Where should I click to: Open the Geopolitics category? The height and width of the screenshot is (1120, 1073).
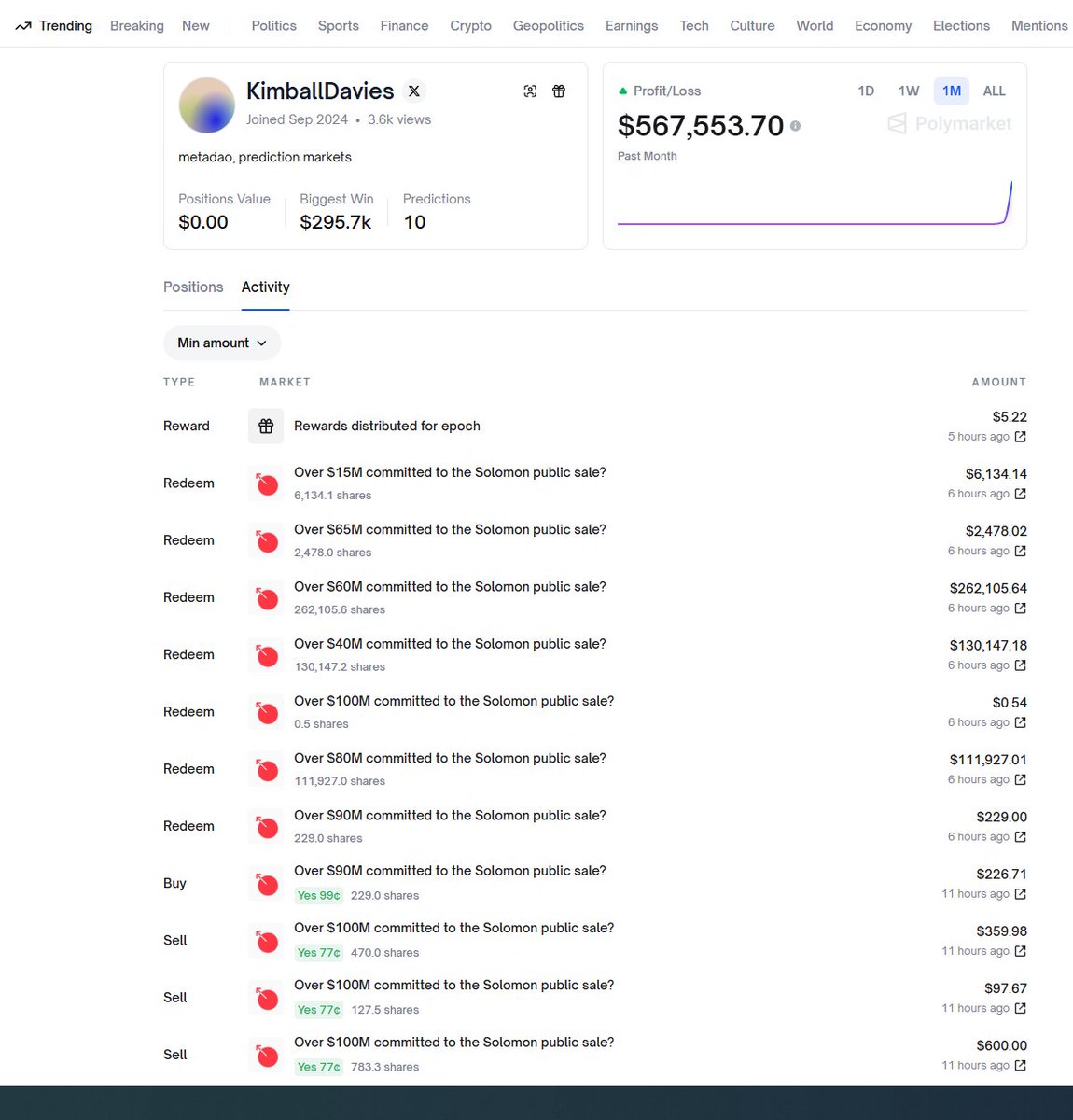tap(549, 26)
